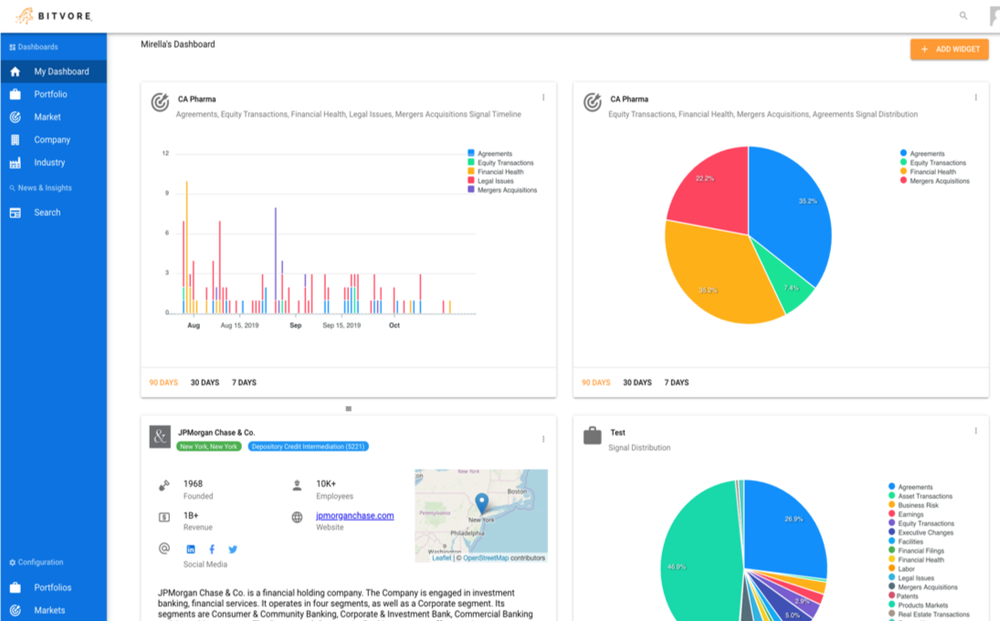
Task: Toggle Financial Health legend in timeline chart
Action: click(x=496, y=172)
